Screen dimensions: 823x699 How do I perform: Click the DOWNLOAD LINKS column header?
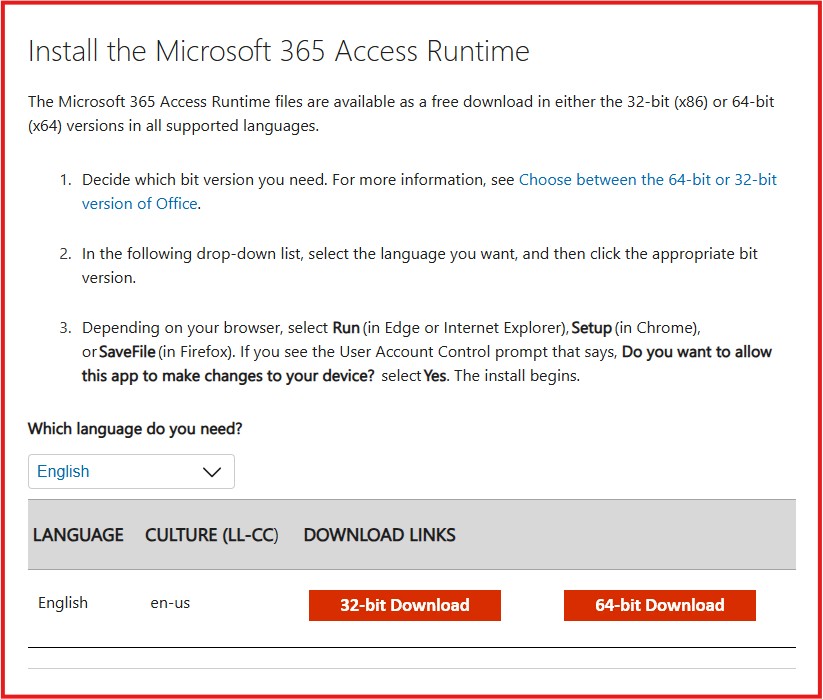379,535
